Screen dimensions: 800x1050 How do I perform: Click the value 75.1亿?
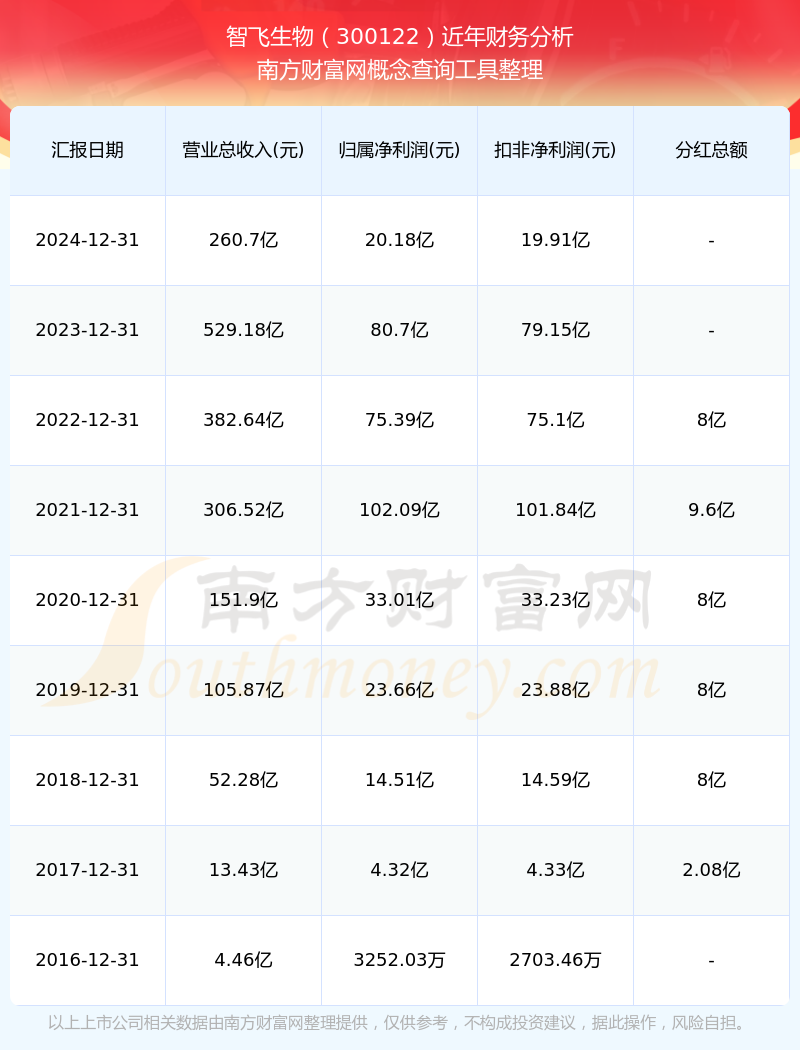pos(556,420)
